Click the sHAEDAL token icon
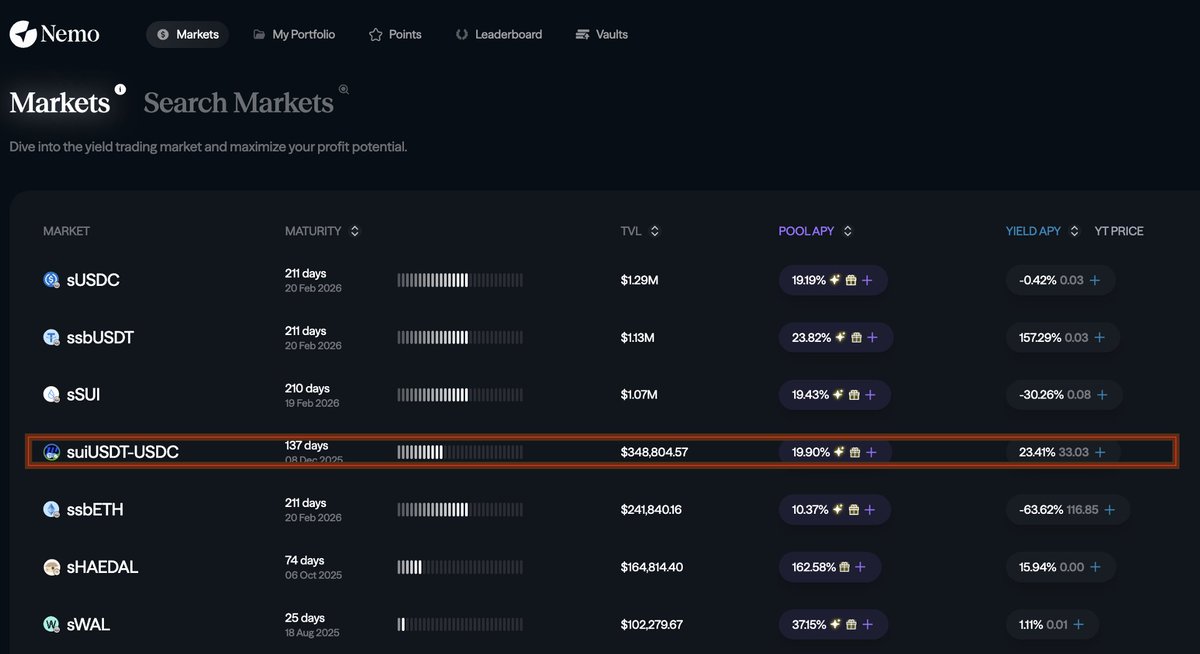The image size is (1200, 654). pos(51,567)
